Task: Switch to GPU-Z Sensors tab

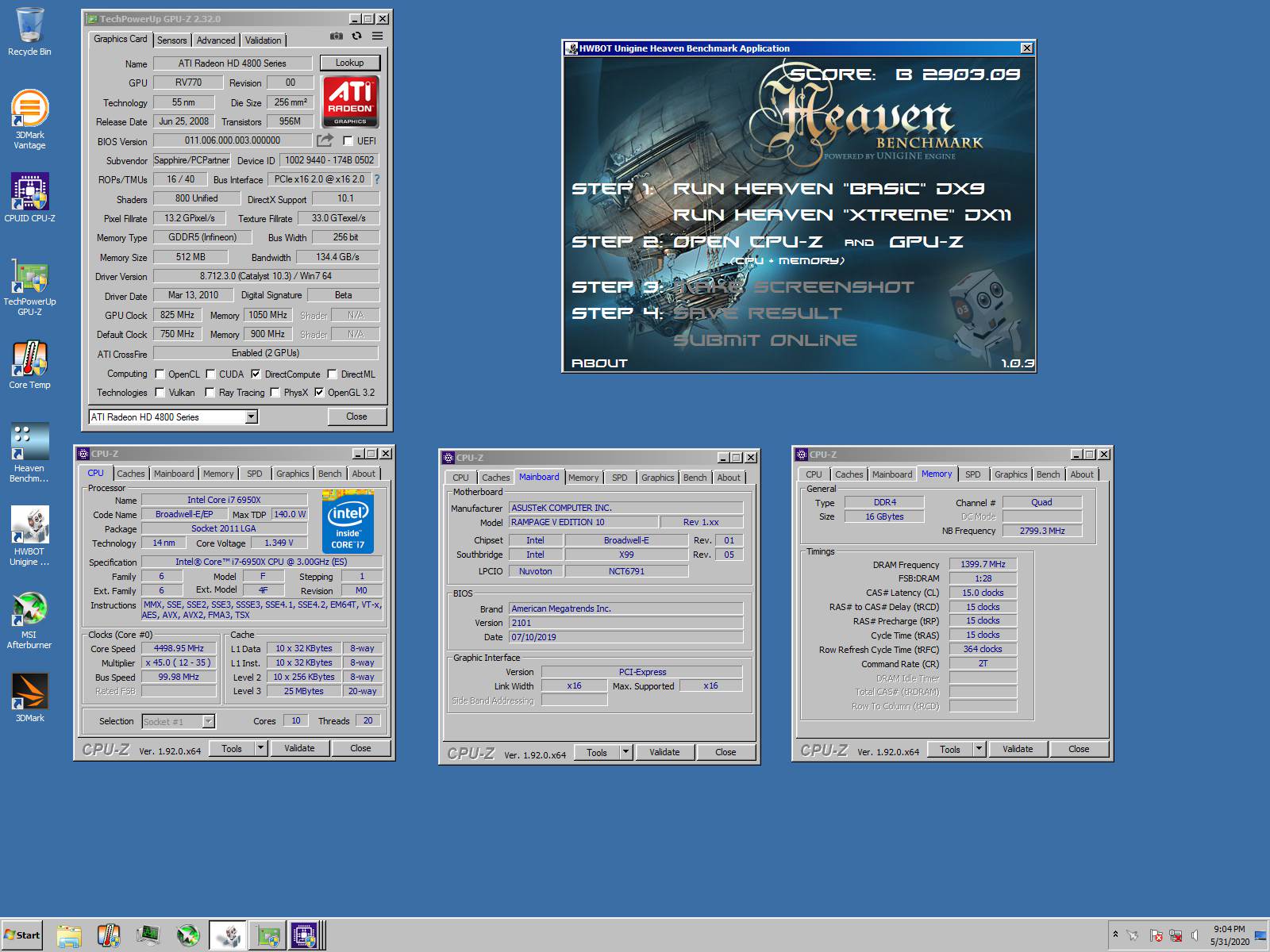Action: point(171,40)
